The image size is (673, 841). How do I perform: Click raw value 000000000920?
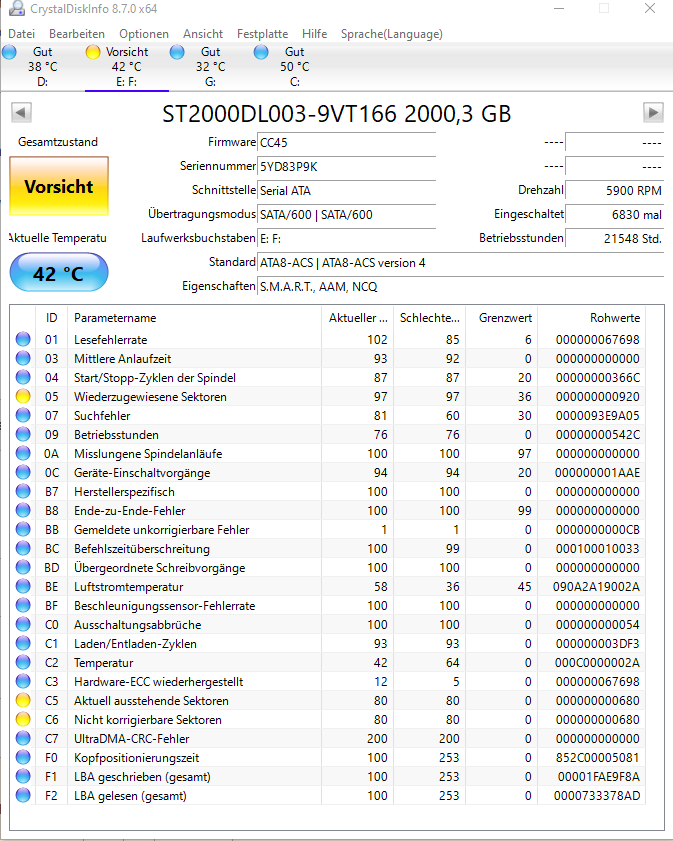pos(598,396)
